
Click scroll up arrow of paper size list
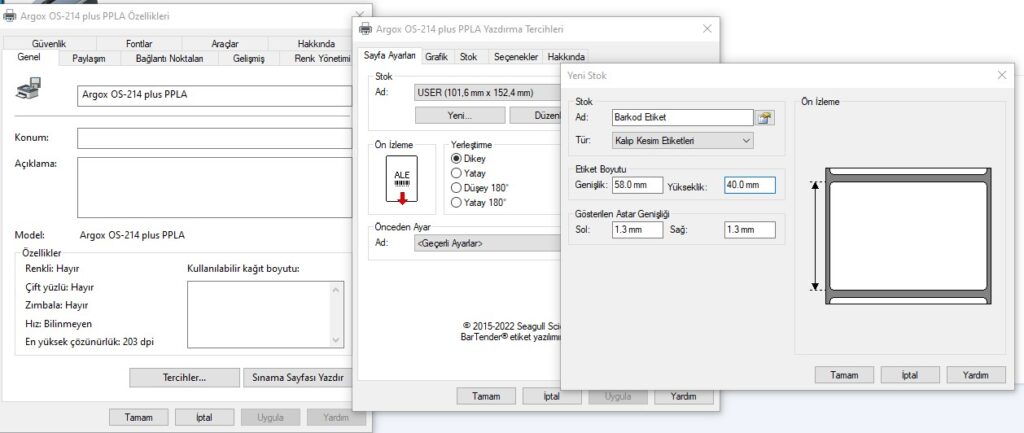tap(336, 289)
